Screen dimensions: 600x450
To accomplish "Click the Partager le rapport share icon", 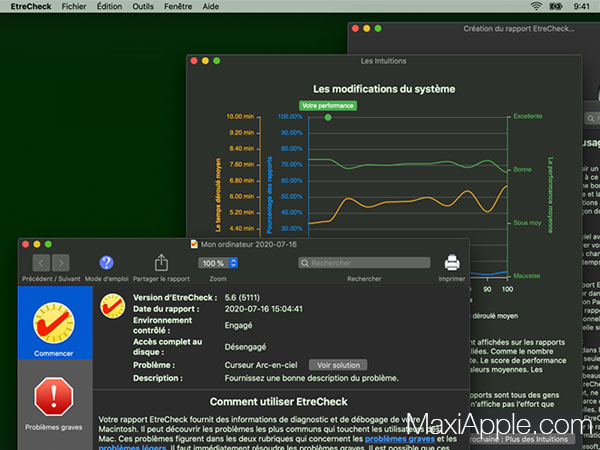I will pyautogui.click(x=161, y=263).
